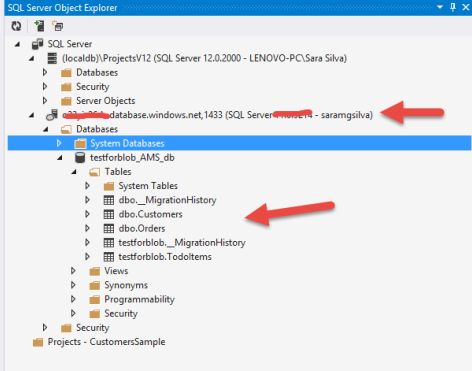Click the Add SQL Server toolbar icon
472x371 pixels.
coord(39,26)
